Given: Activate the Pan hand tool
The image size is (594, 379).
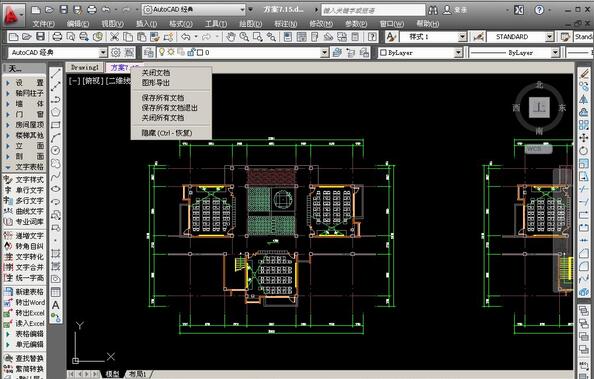Looking at the screenshot, I should (230, 37).
